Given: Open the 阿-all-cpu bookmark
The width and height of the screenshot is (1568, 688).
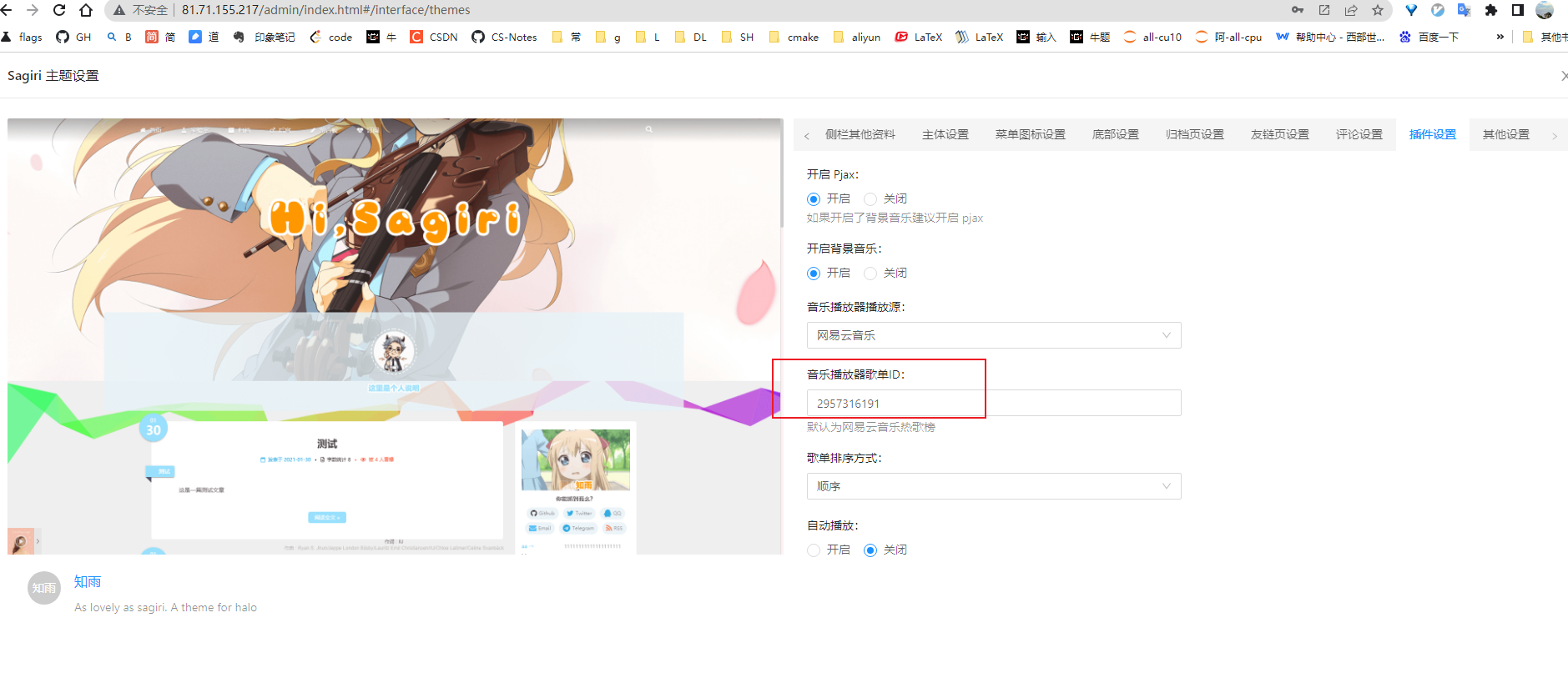Looking at the screenshot, I should click(x=1228, y=37).
